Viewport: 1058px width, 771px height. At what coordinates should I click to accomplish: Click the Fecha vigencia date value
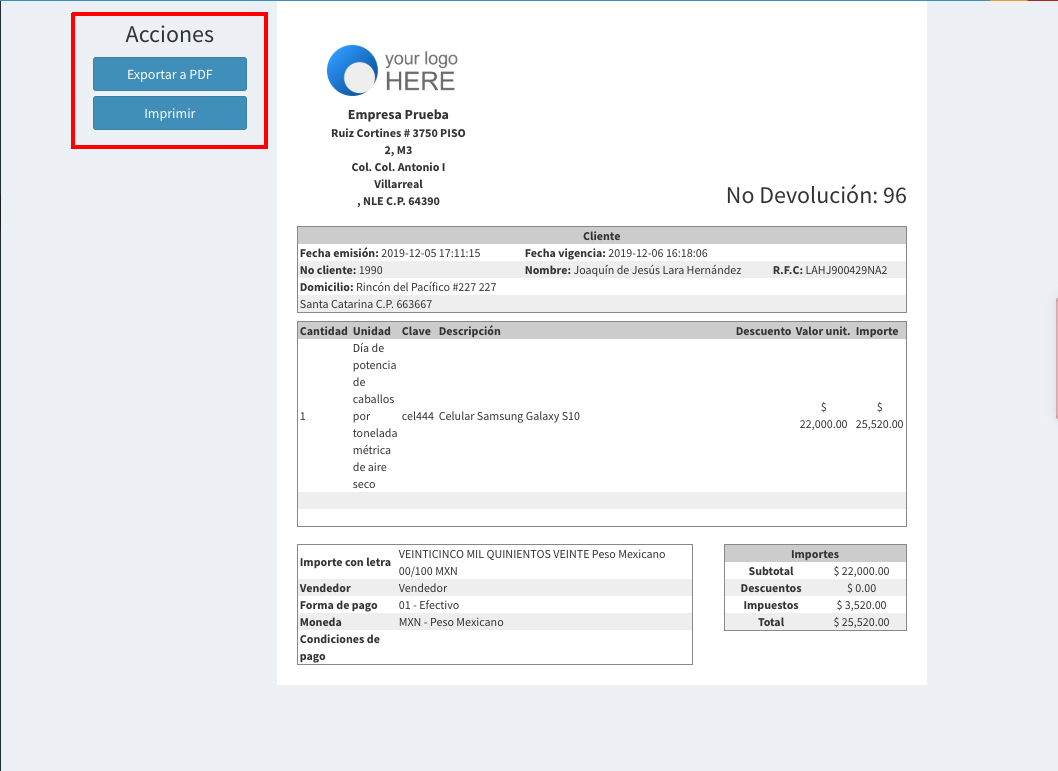tap(657, 253)
